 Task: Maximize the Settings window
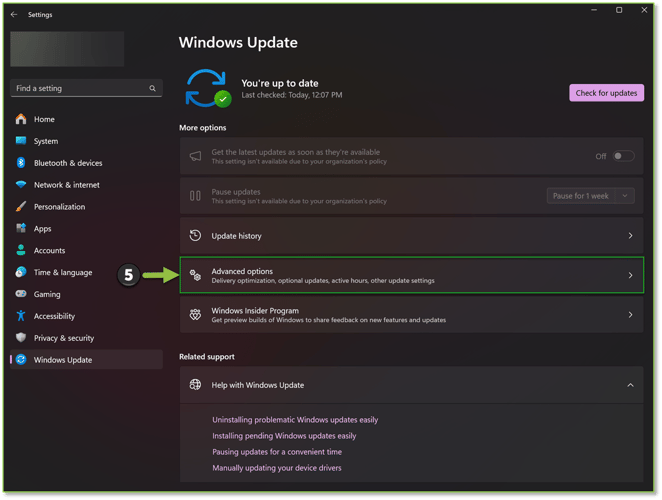pyautogui.click(x=619, y=10)
